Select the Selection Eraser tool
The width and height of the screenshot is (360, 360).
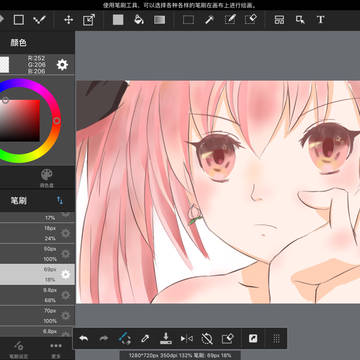(x=251, y=20)
